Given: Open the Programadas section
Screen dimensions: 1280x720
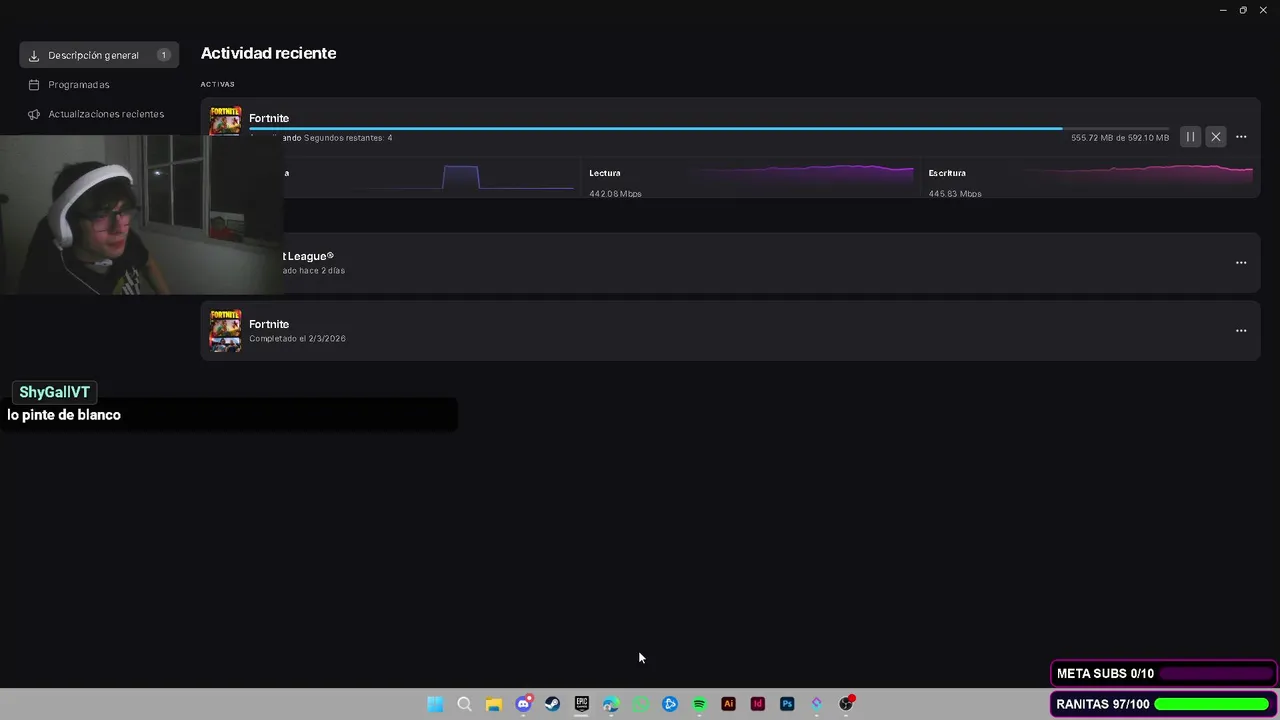Looking at the screenshot, I should [x=79, y=85].
